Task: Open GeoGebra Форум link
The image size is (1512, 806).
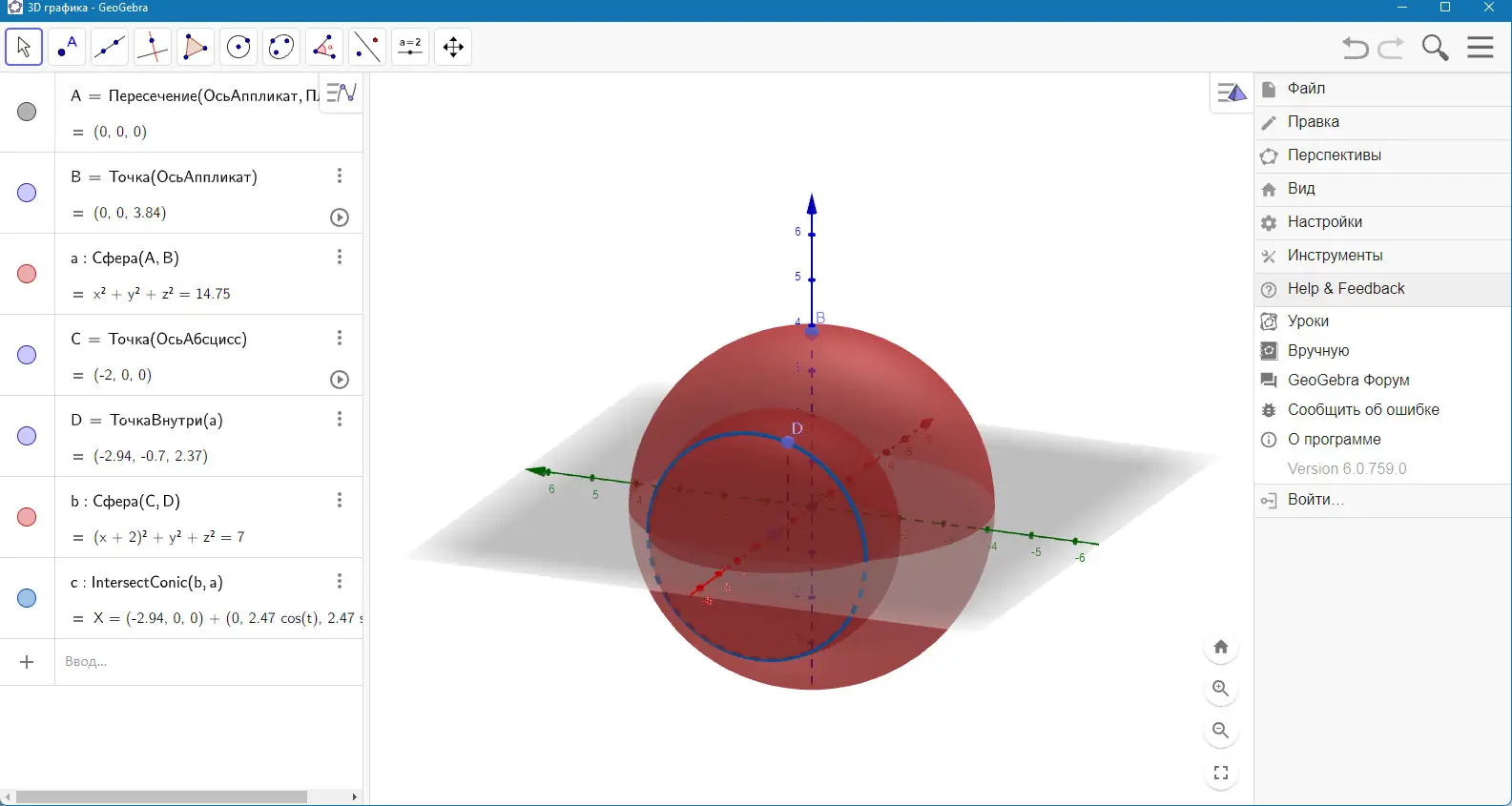Action: (1382, 381)
